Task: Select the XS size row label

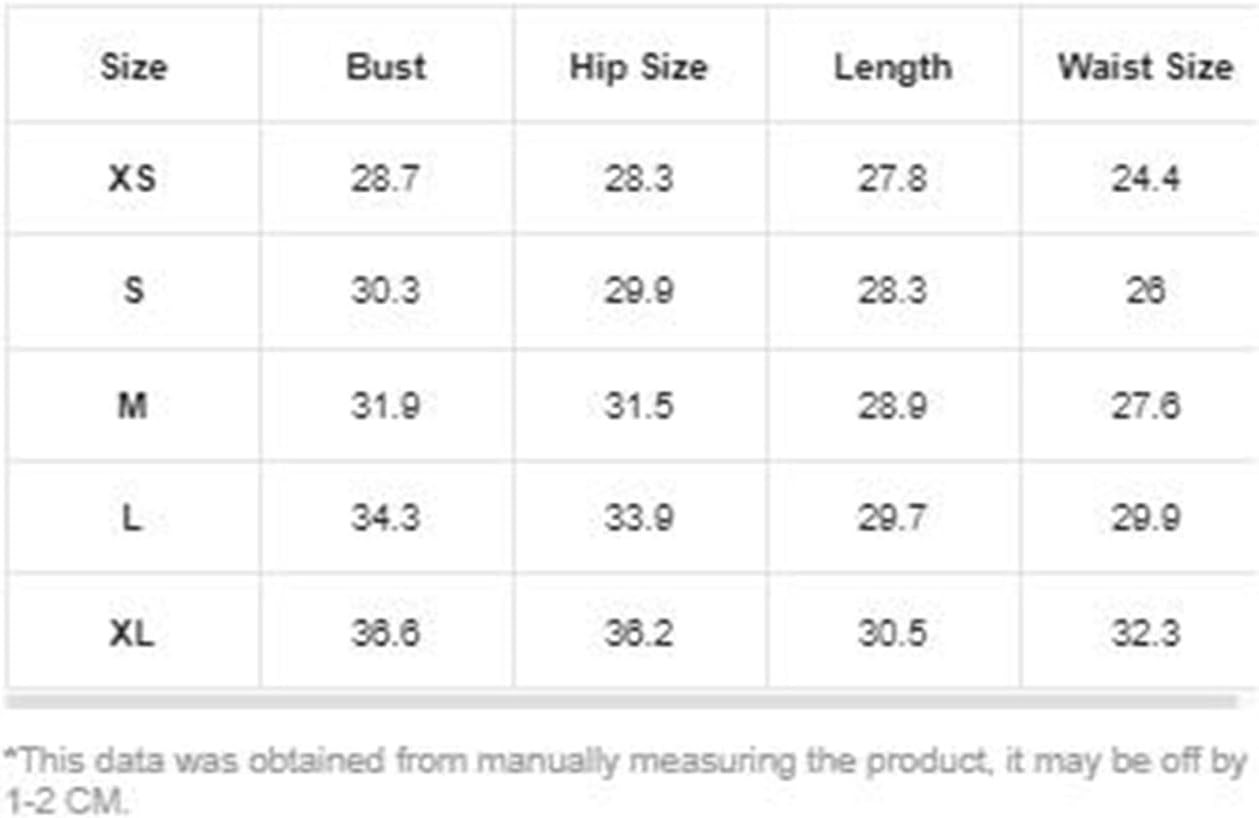Action: pos(133,178)
